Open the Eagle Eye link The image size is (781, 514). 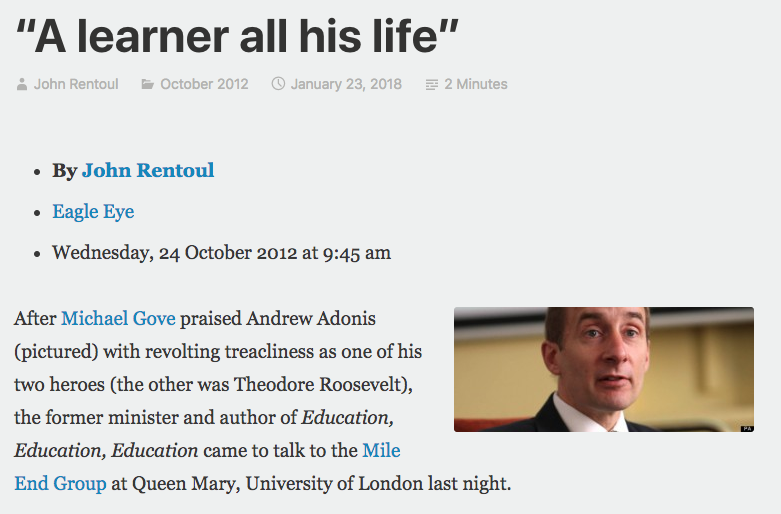(93, 212)
